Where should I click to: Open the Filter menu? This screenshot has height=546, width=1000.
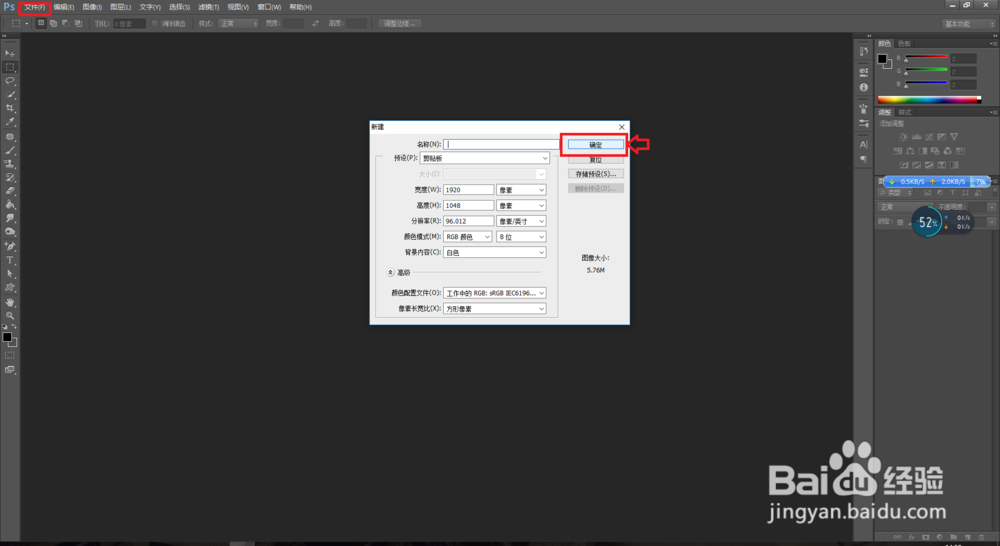tap(209, 7)
